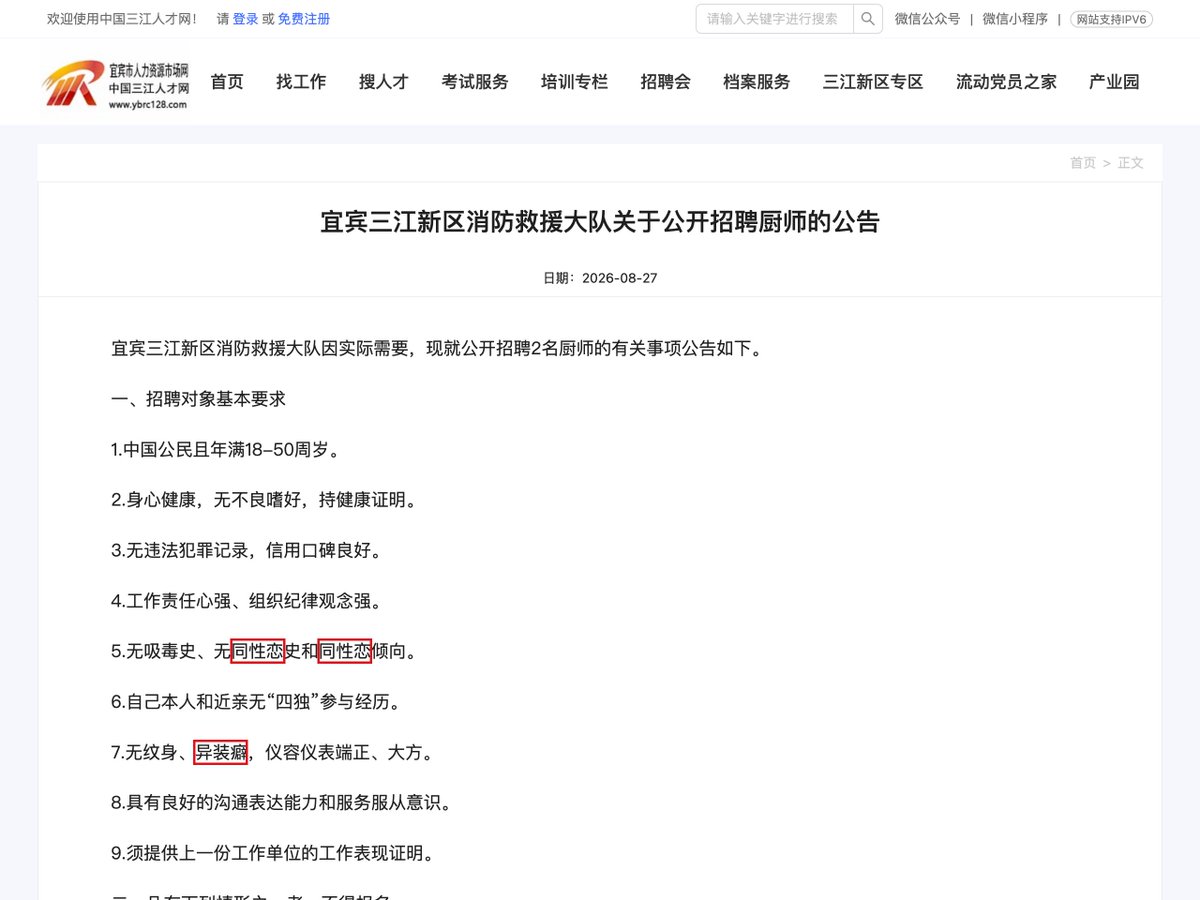Open the 免费注册 registration link
Image resolution: width=1200 pixels, height=900 pixels.
coord(304,19)
